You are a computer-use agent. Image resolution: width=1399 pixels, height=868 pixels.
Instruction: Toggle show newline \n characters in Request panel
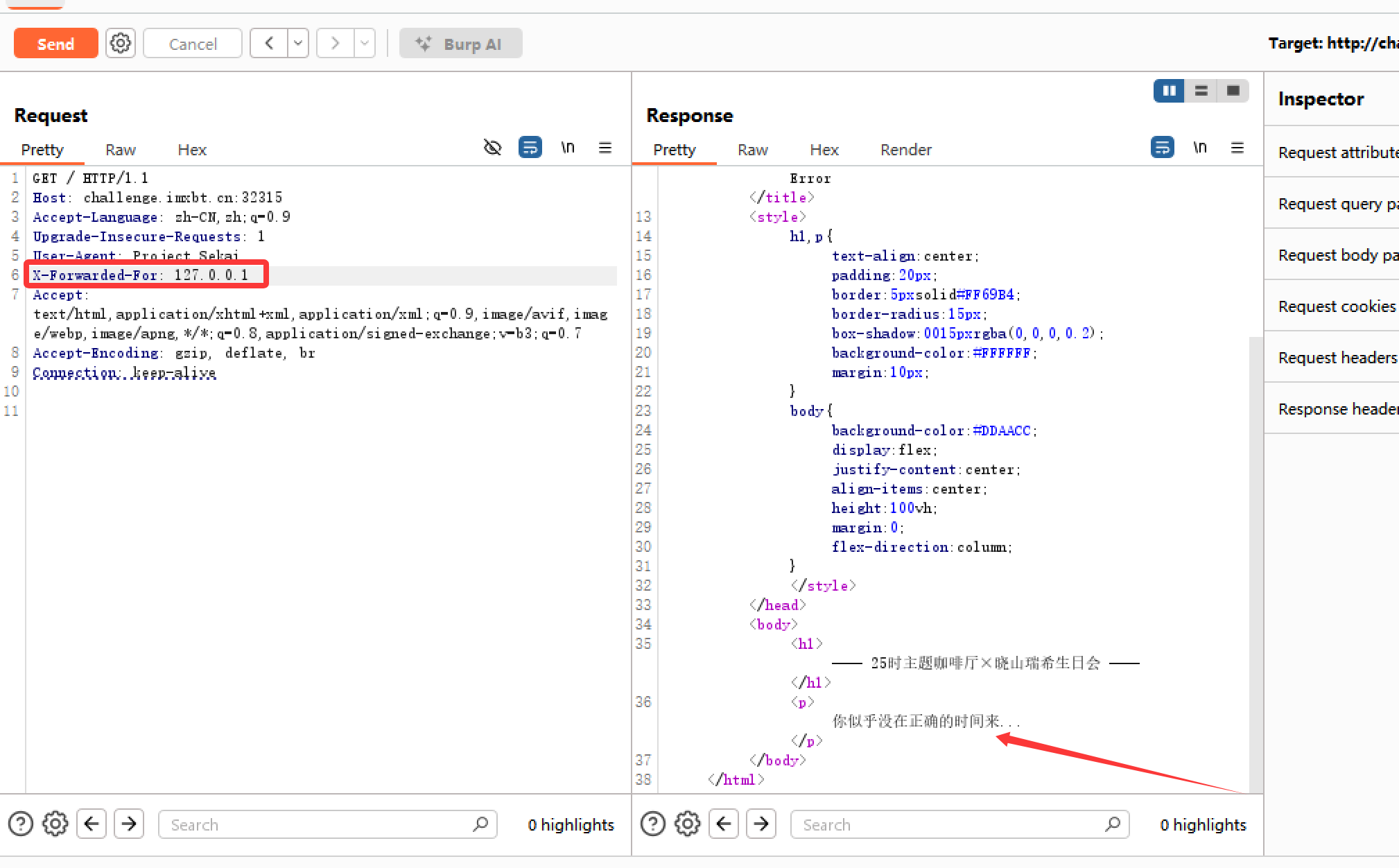pyautogui.click(x=568, y=148)
